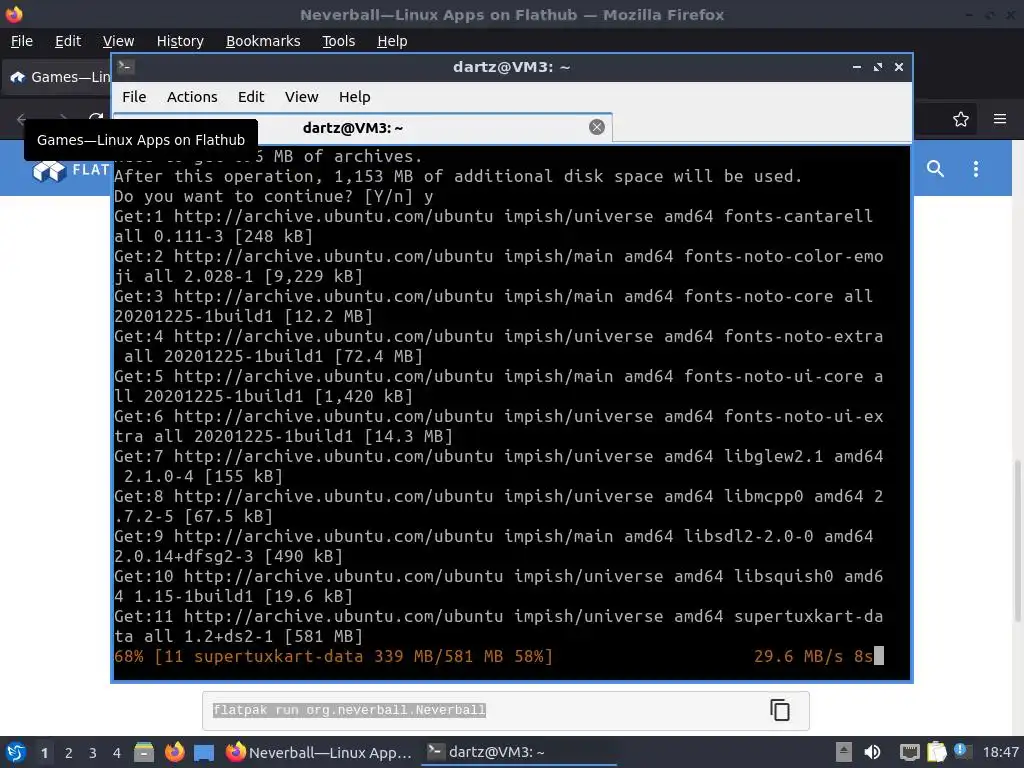
Task: Click the Firefox icon in the browser title bar
Action: point(14,14)
